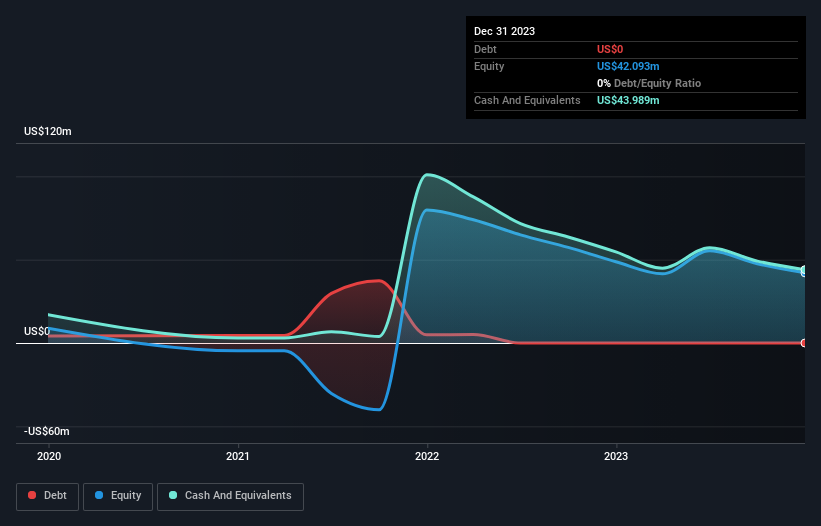Click the teal Cash And Equivalents legend dot
This screenshot has width=821, height=526.
pyautogui.click(x=173, y=495)
